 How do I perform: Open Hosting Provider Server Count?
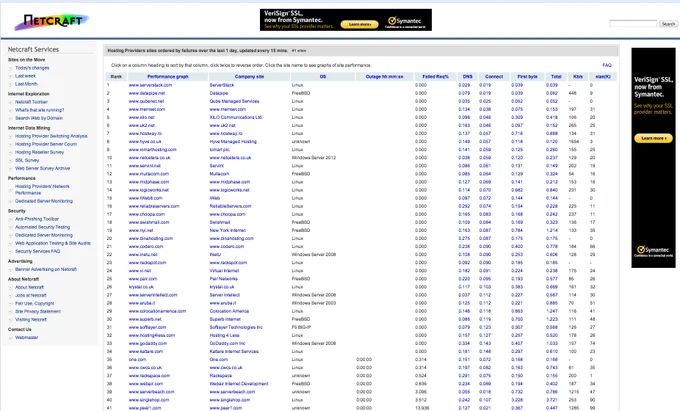pyautogui.click(x=46, y=144)
